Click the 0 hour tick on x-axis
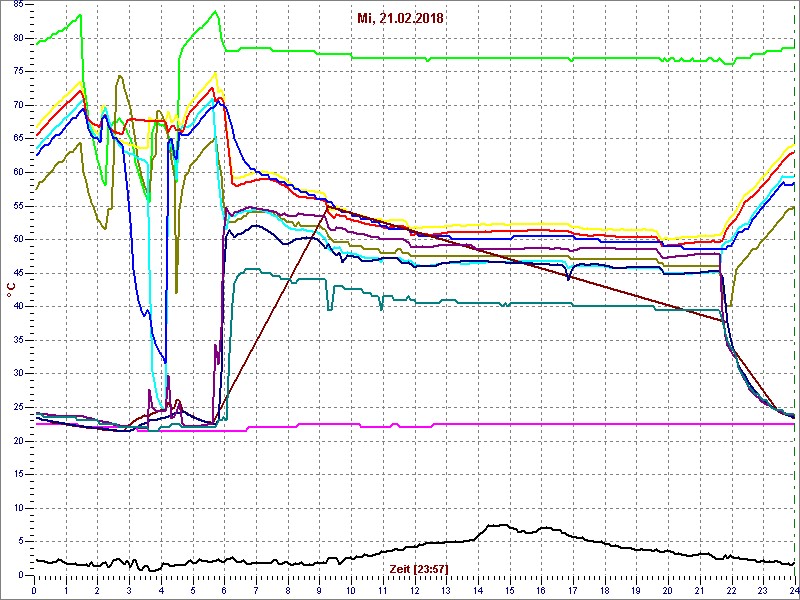The height and width of the screenshot is (600, 800). (x=35, y=589)
